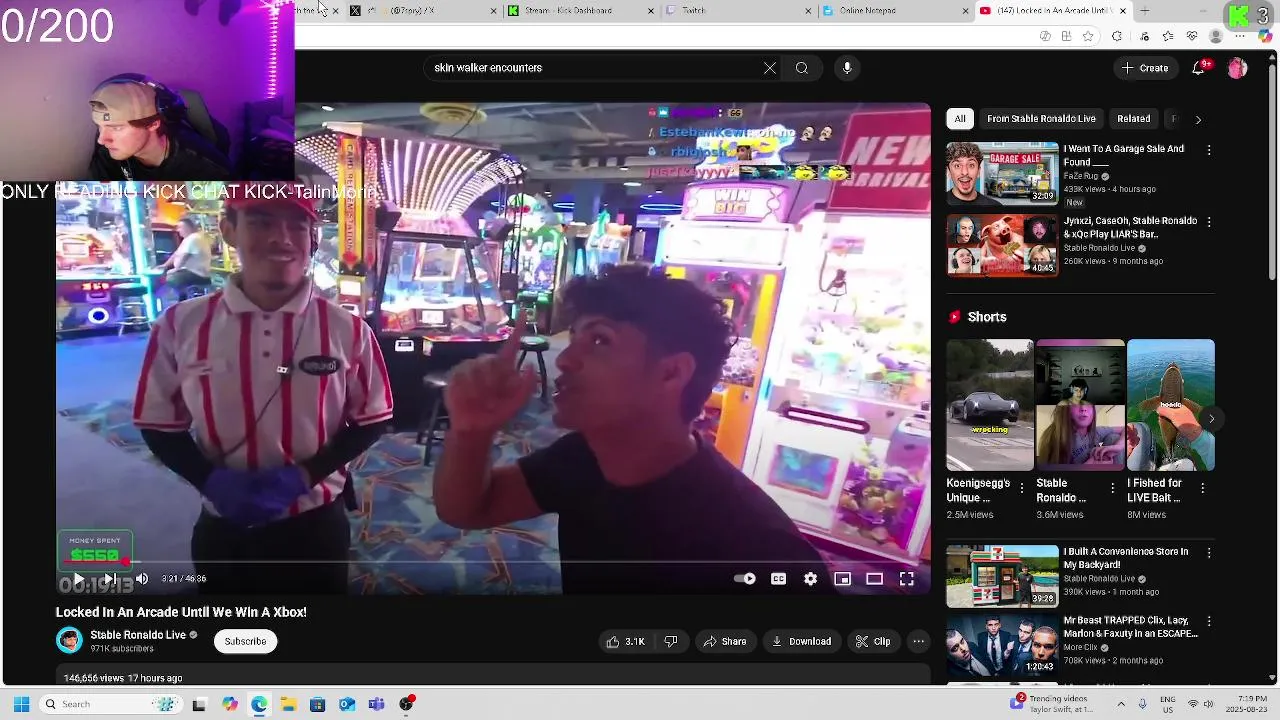Open the Create menu

tap(1145, 68)
